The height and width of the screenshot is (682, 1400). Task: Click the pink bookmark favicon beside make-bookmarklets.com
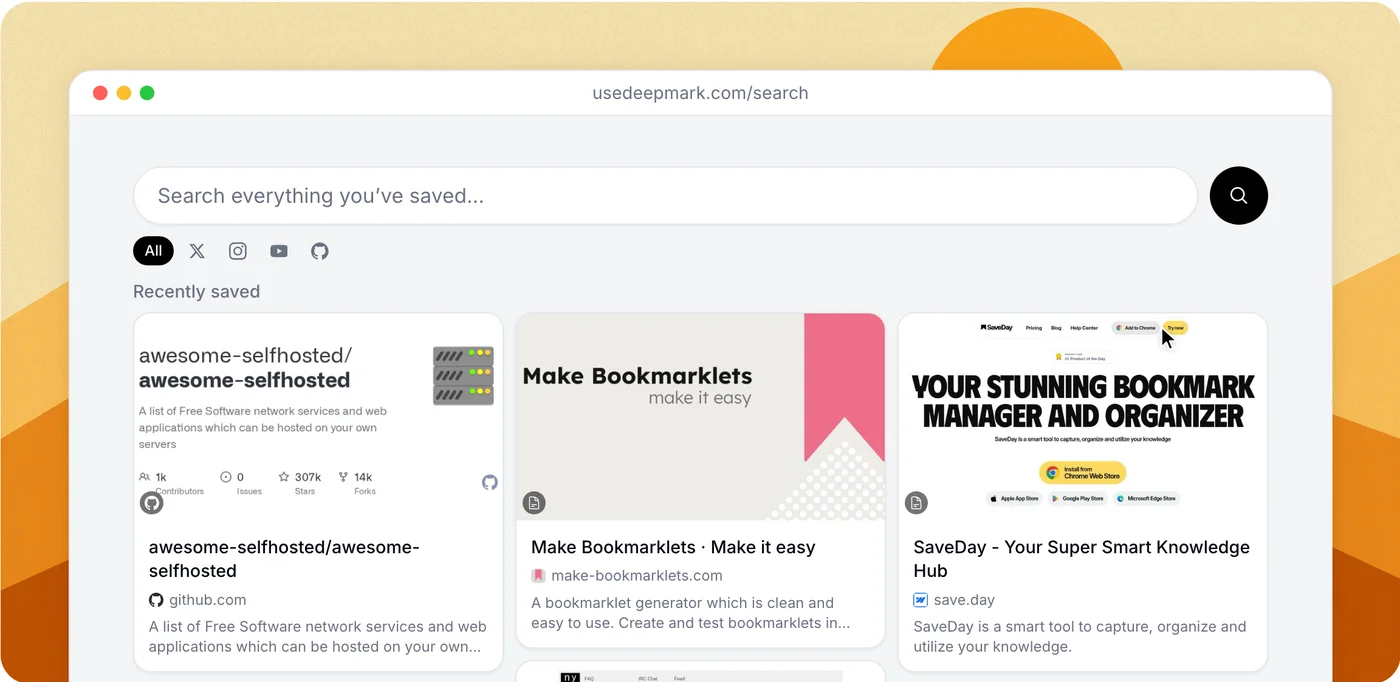[x=538, y=576]
